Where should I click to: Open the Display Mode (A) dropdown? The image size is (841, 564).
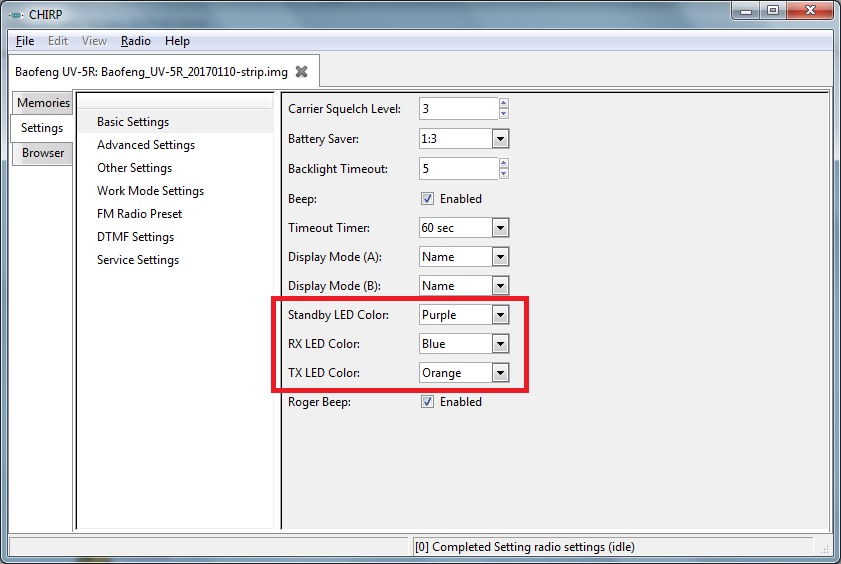[x=500, y=257]
